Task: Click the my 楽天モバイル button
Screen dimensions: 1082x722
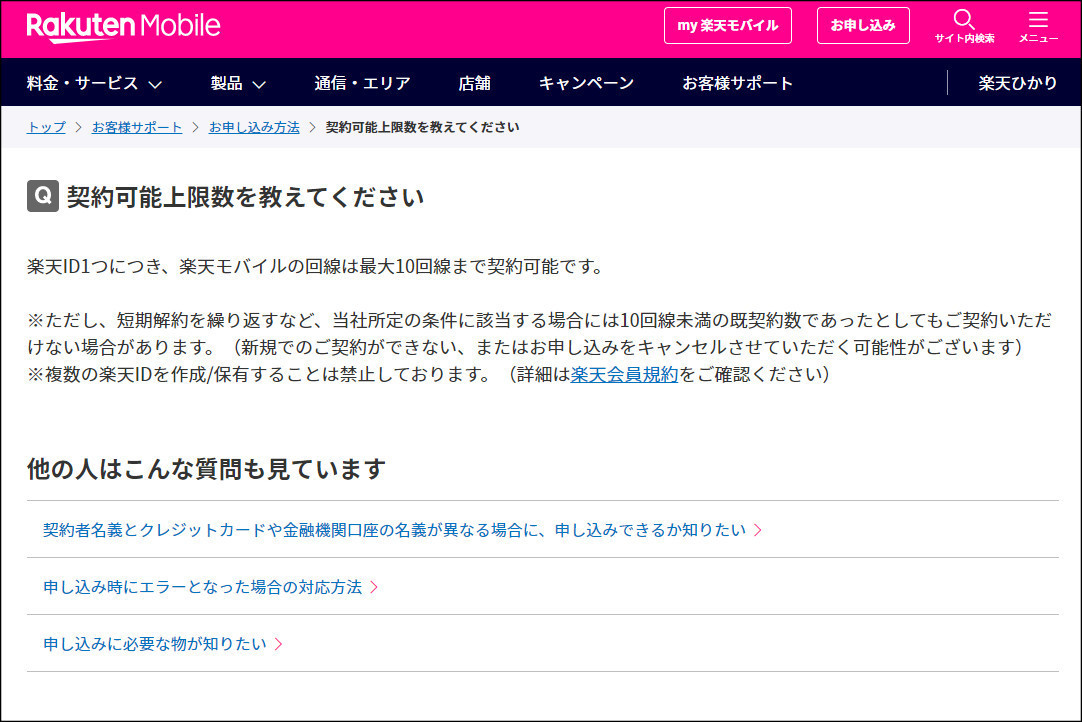Action: tap(727, 26)
